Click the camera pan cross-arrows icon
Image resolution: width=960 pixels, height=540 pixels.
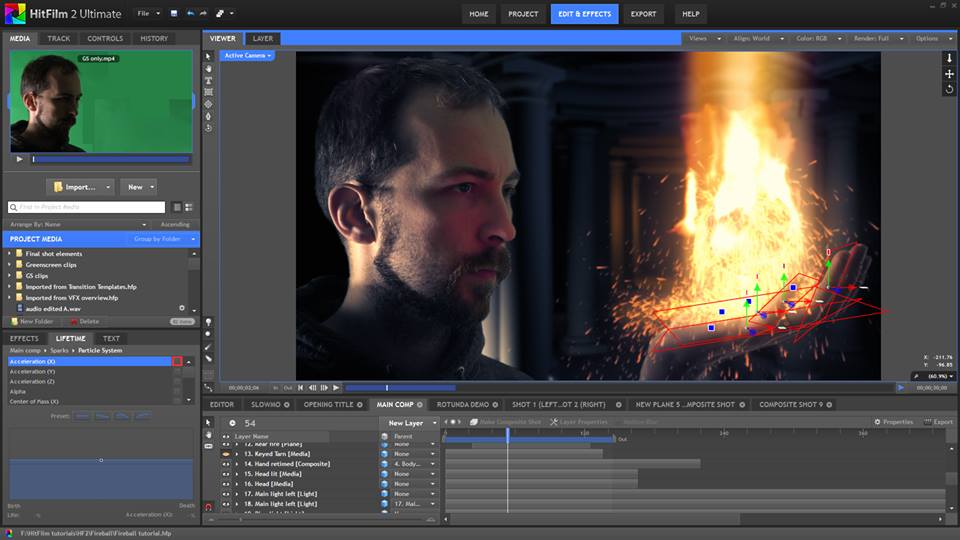pos(949,74)
